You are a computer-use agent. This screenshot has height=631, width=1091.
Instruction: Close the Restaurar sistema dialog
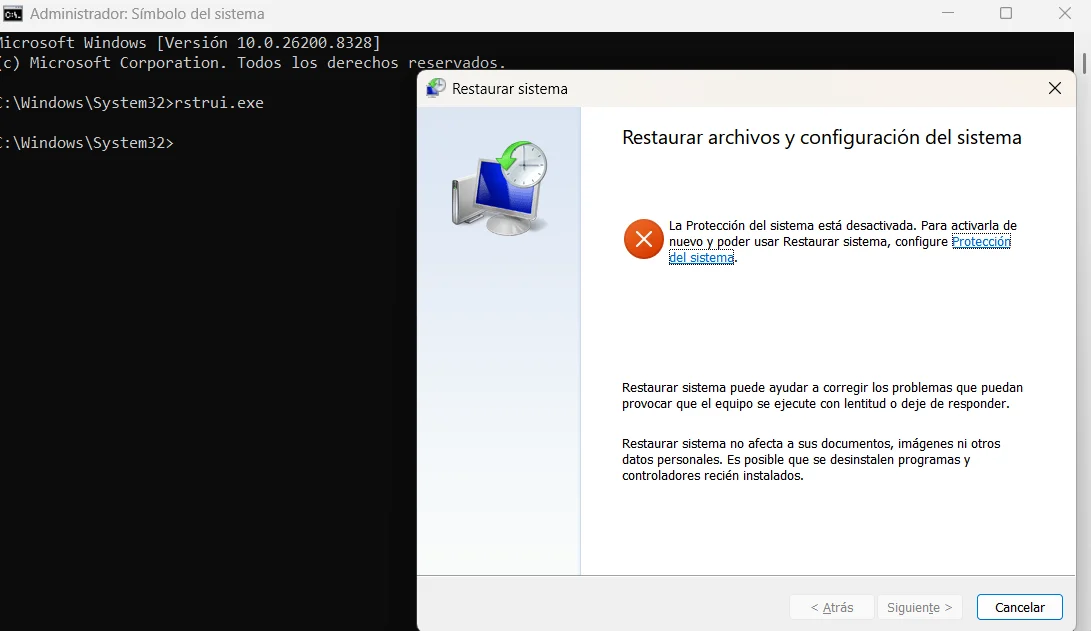click(1055, 88)
